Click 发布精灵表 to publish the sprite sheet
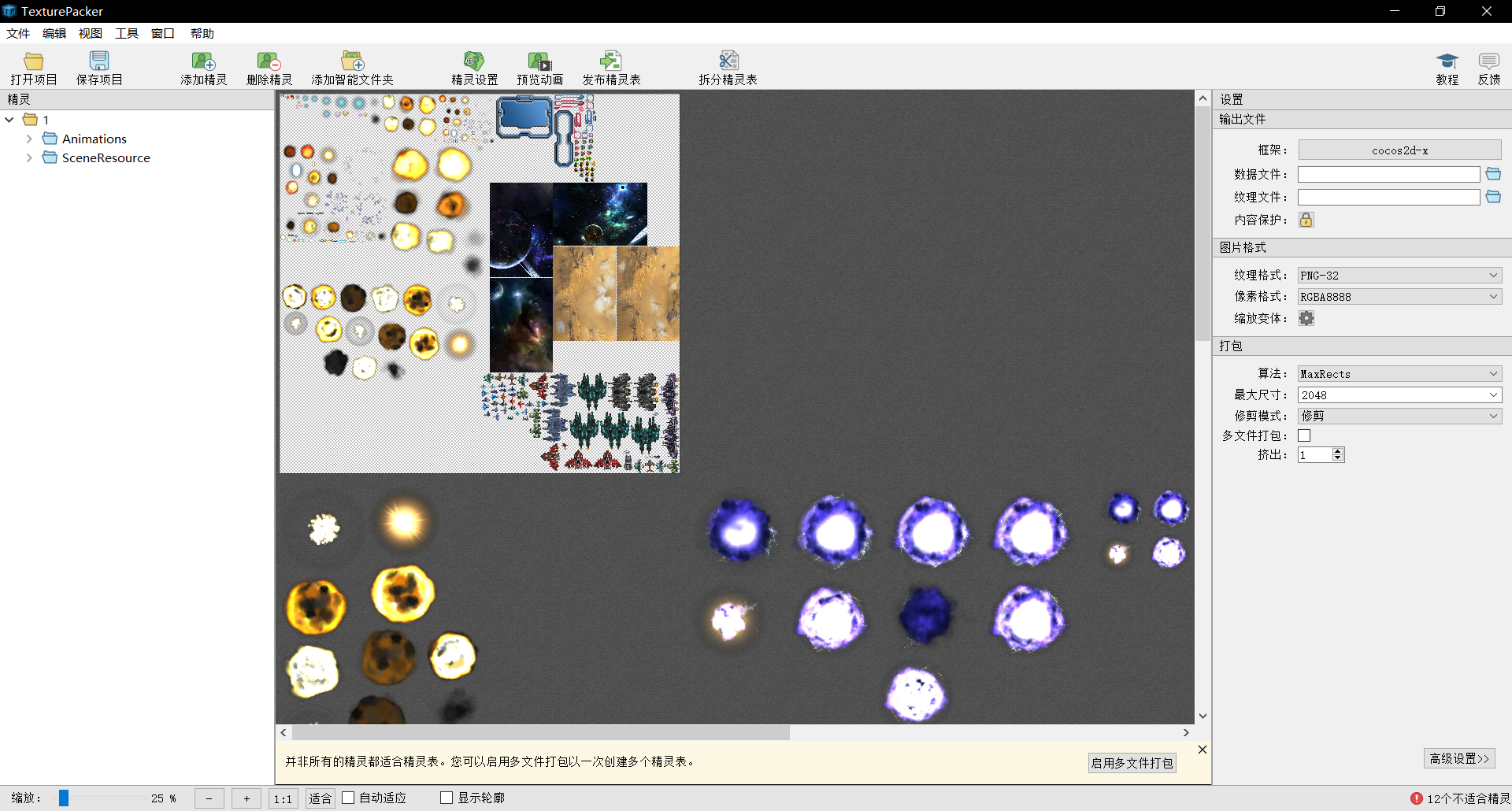The width and height of the screenshot is (1512, 811). pos(610,67)
